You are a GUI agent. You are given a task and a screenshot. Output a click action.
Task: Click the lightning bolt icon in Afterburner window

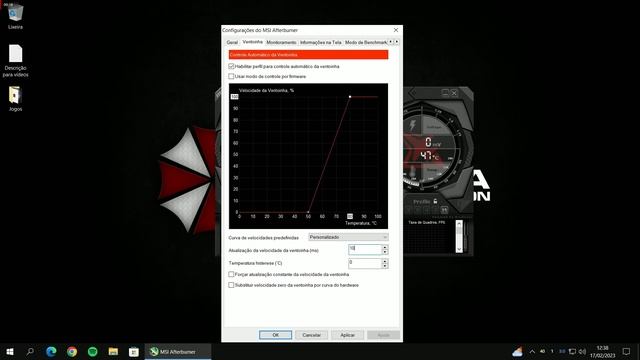412,125
